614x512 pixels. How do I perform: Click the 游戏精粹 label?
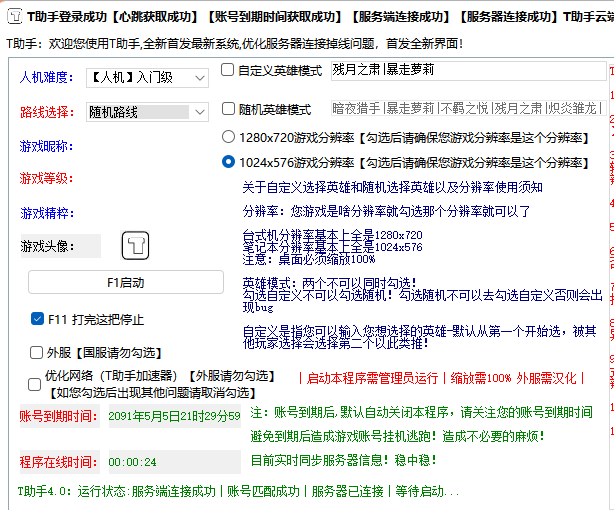(x=47, y=213)
